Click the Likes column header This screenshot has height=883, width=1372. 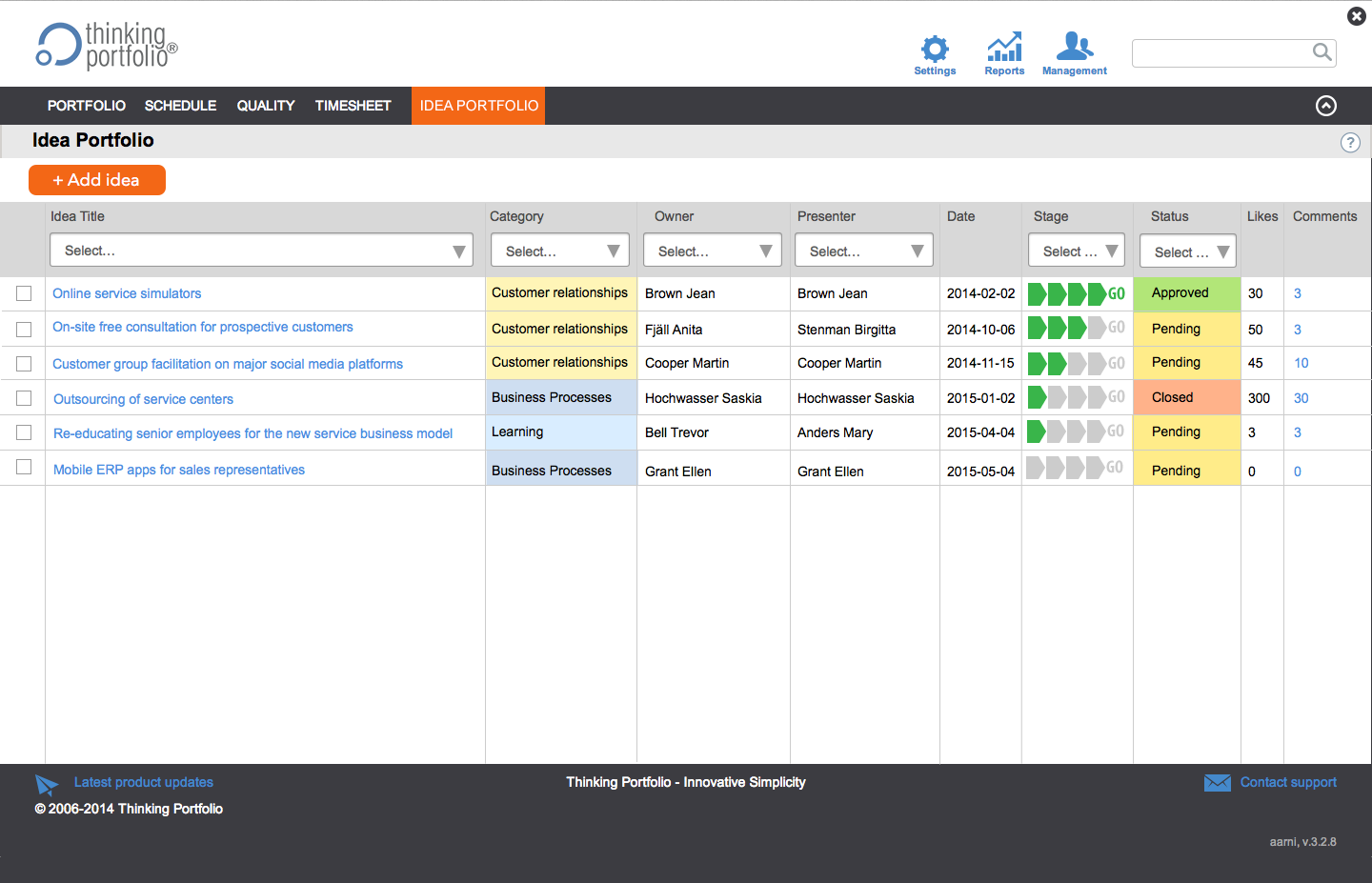1262,216
